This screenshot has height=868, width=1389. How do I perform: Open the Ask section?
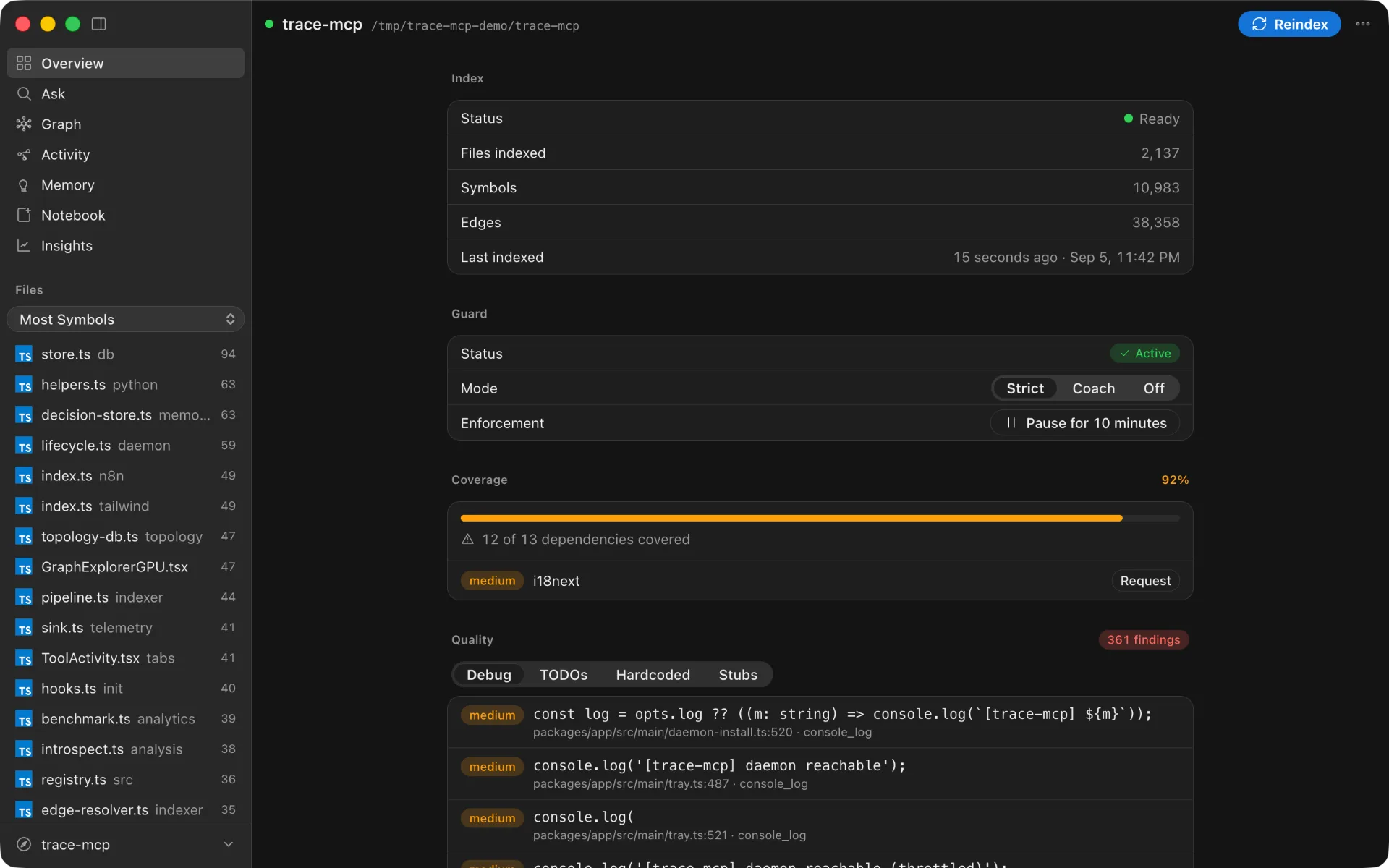pyautogui.click(x=126, y=93)
